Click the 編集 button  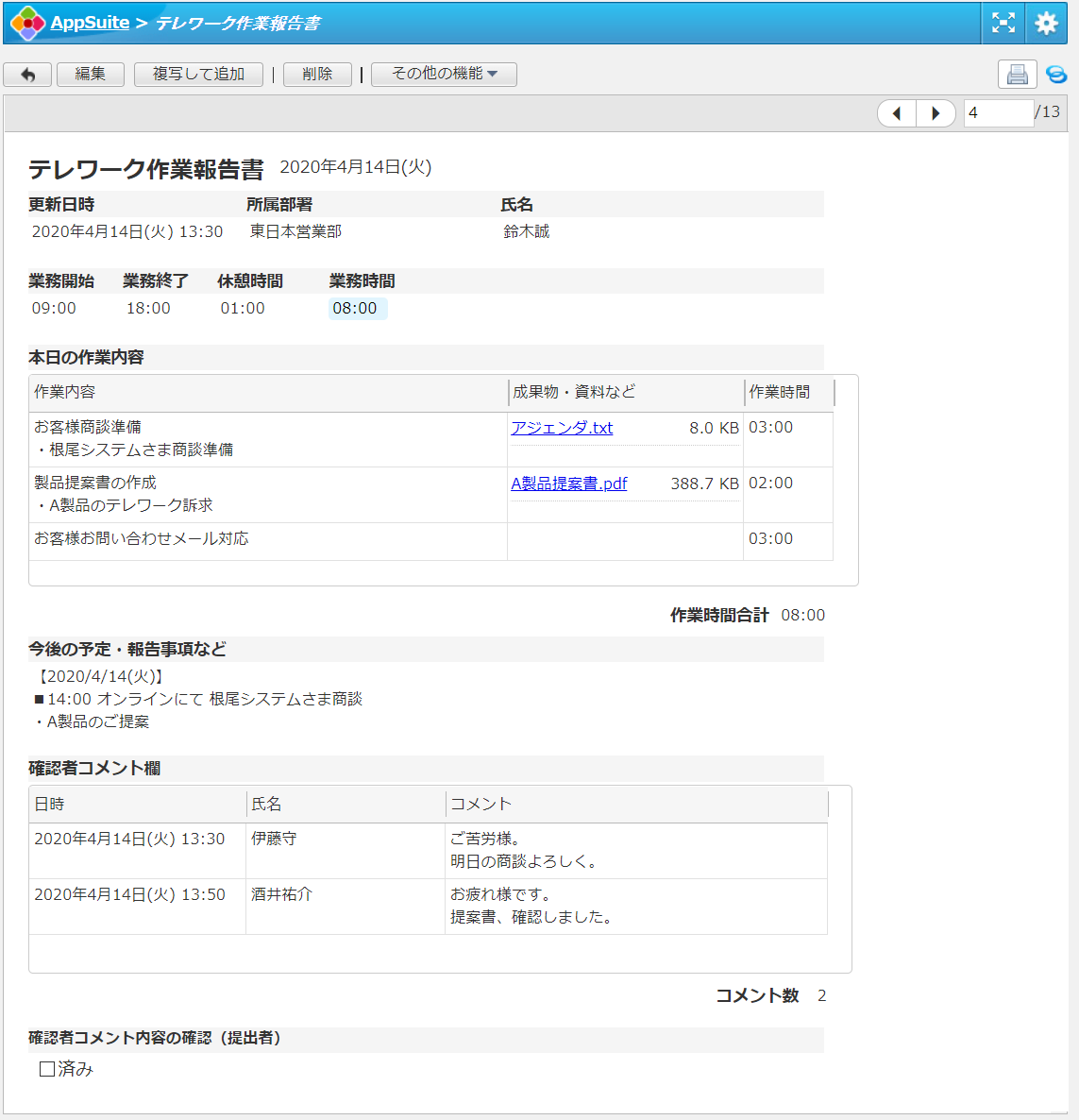point(91,74)
